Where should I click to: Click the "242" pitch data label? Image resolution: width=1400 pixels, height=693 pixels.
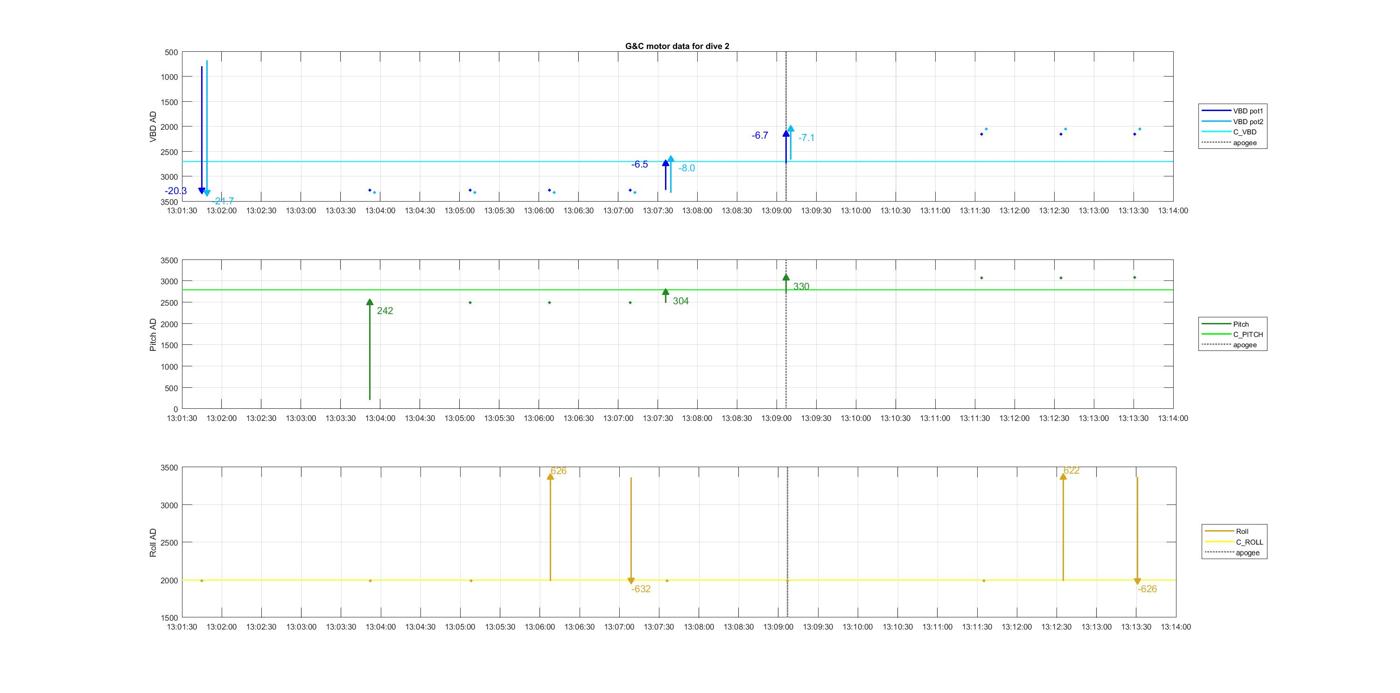click(385, 311)
